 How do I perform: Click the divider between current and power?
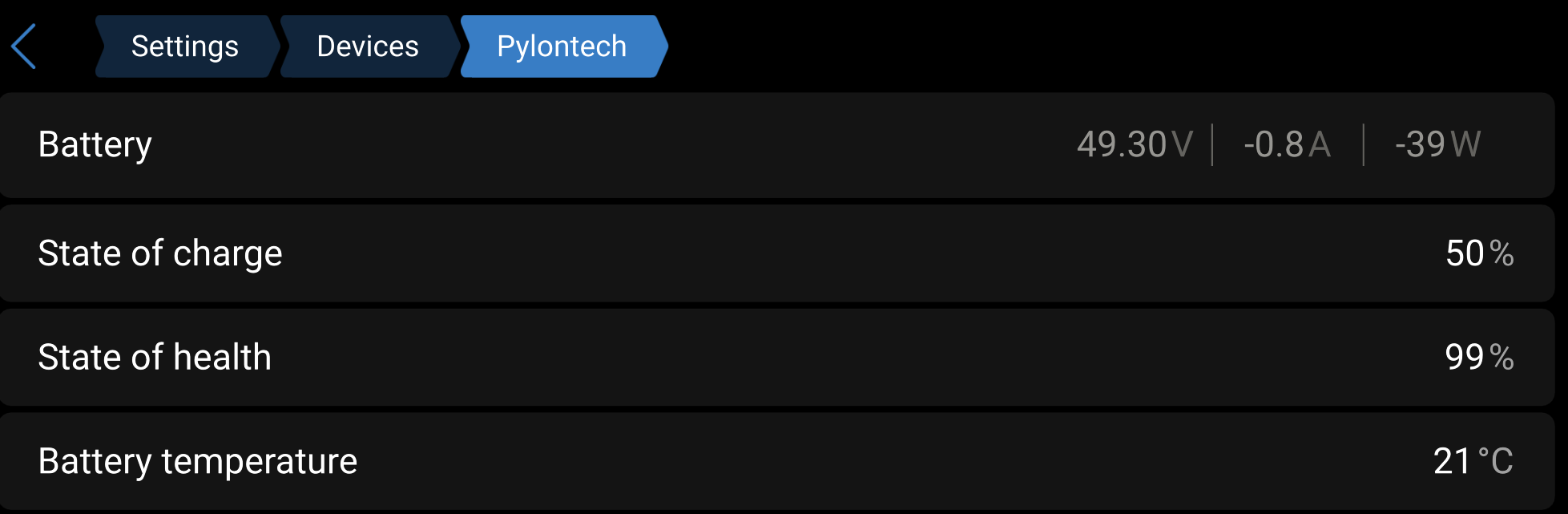tap(1363, 145)
